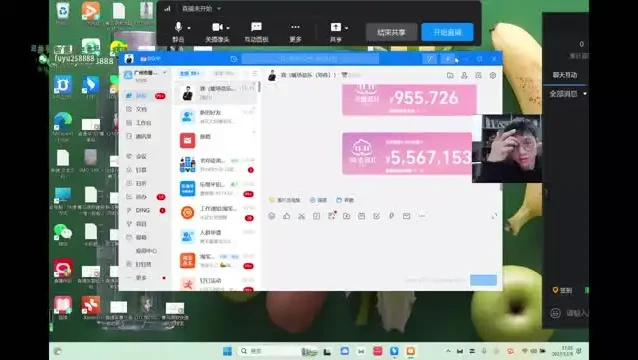Click the 共享 share screen icon

coord(335,27)
